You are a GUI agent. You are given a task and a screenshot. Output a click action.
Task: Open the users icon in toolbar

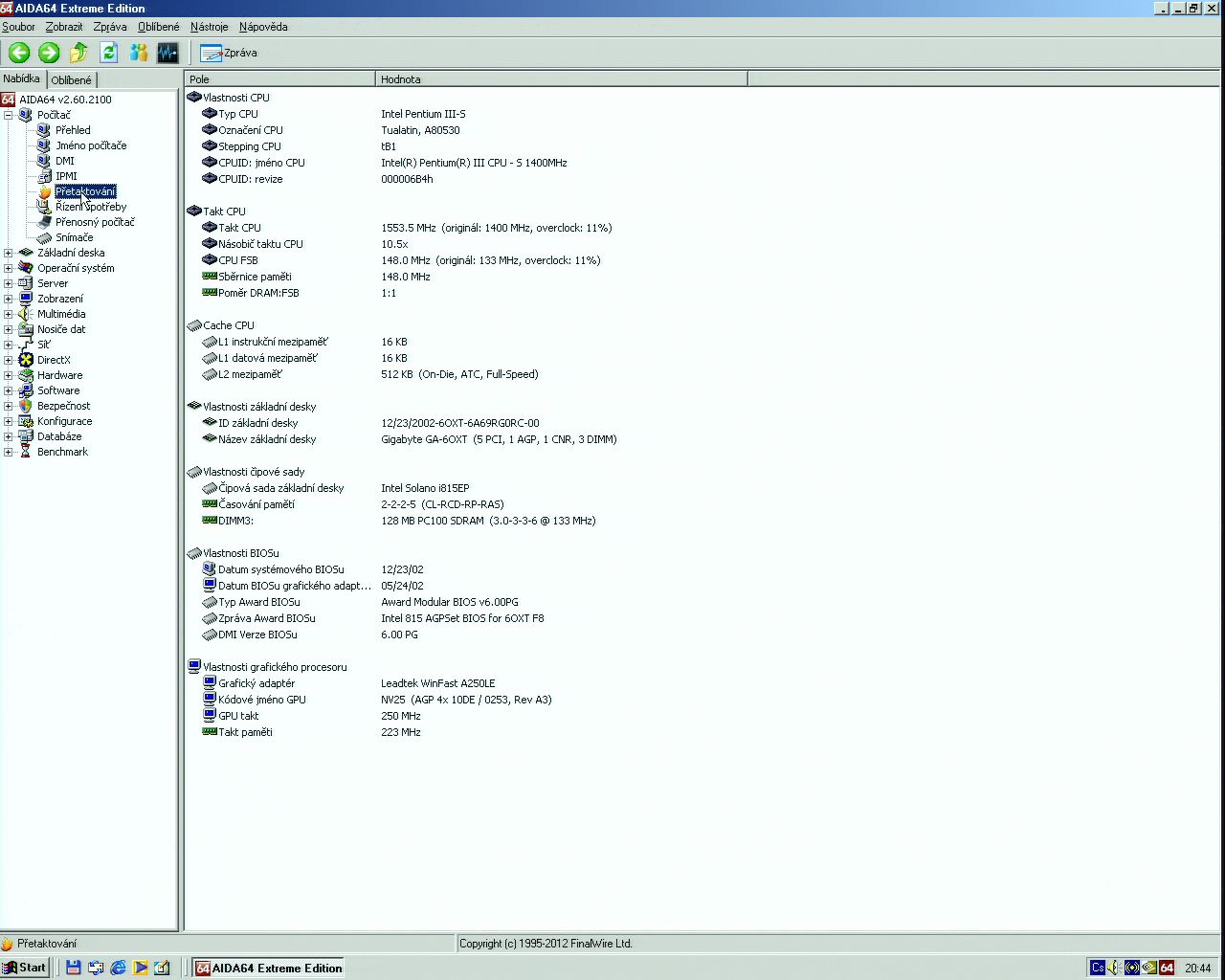coord(139,53)
